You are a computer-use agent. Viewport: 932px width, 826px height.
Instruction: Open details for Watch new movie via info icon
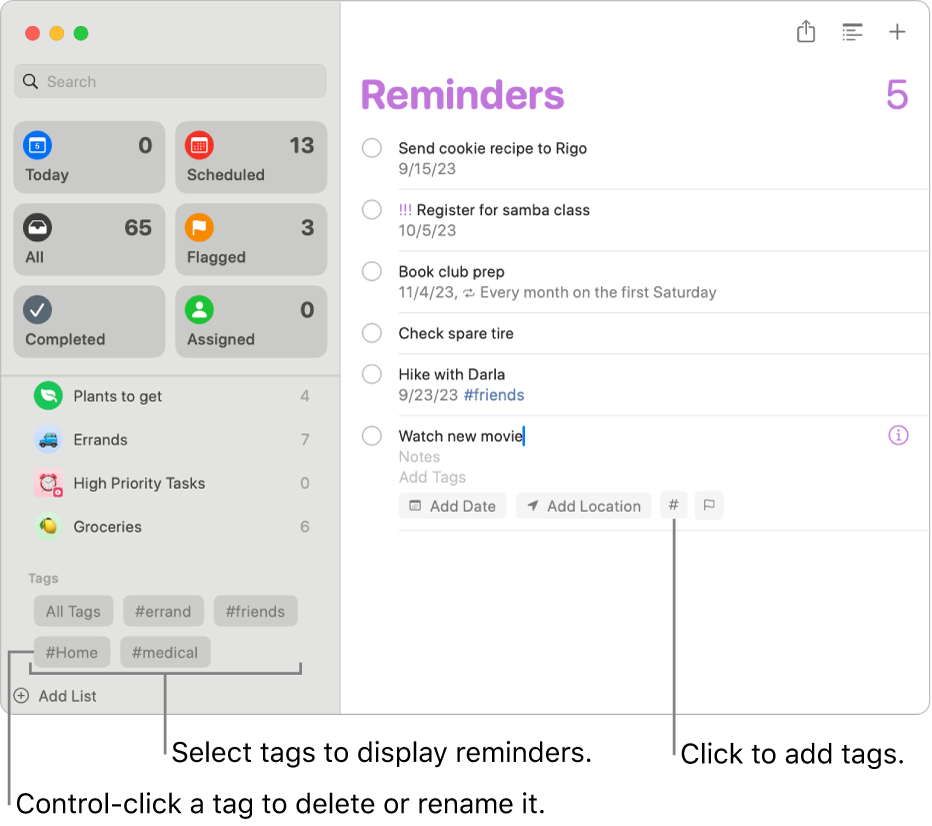click(899, 435)
